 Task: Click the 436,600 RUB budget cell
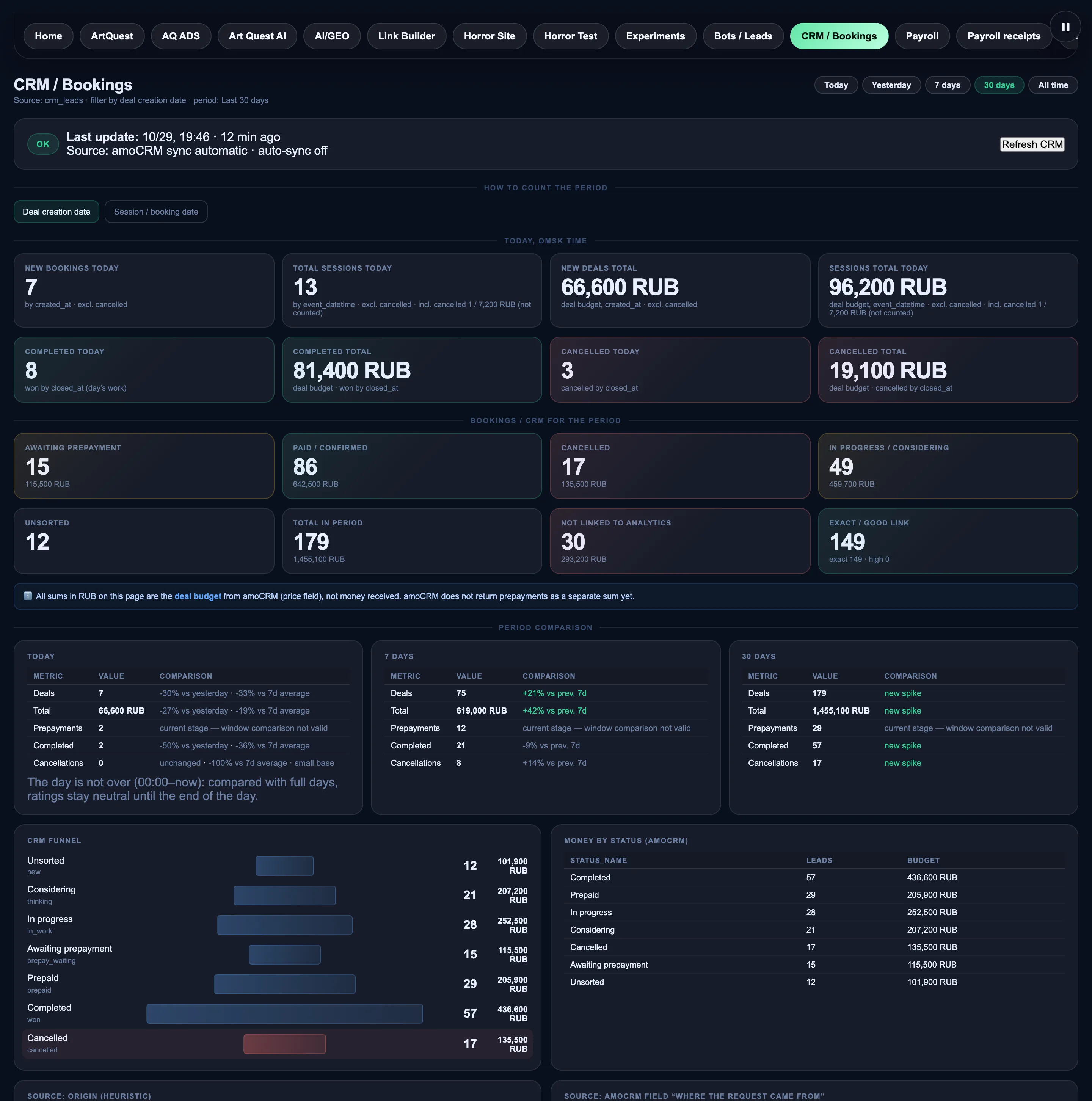pos(932,878)
